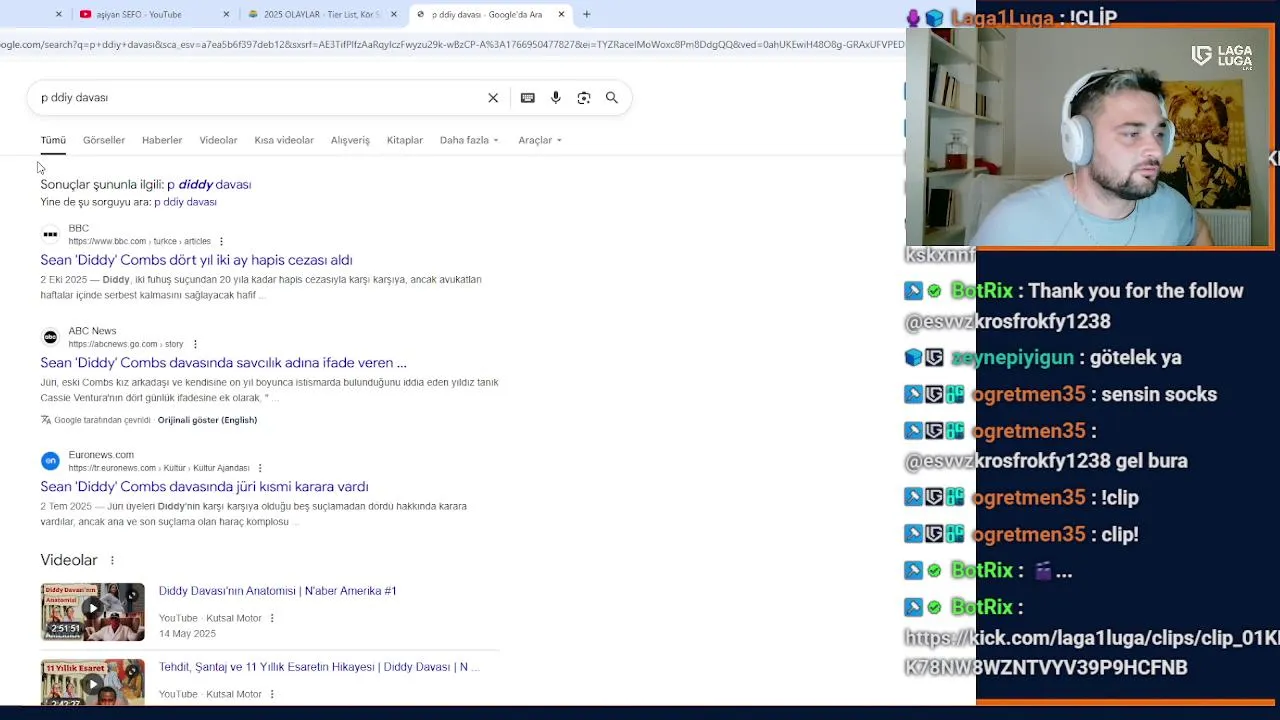Open 'Combs davasında jüri kısmi karara vardı' result

[204, 487]
